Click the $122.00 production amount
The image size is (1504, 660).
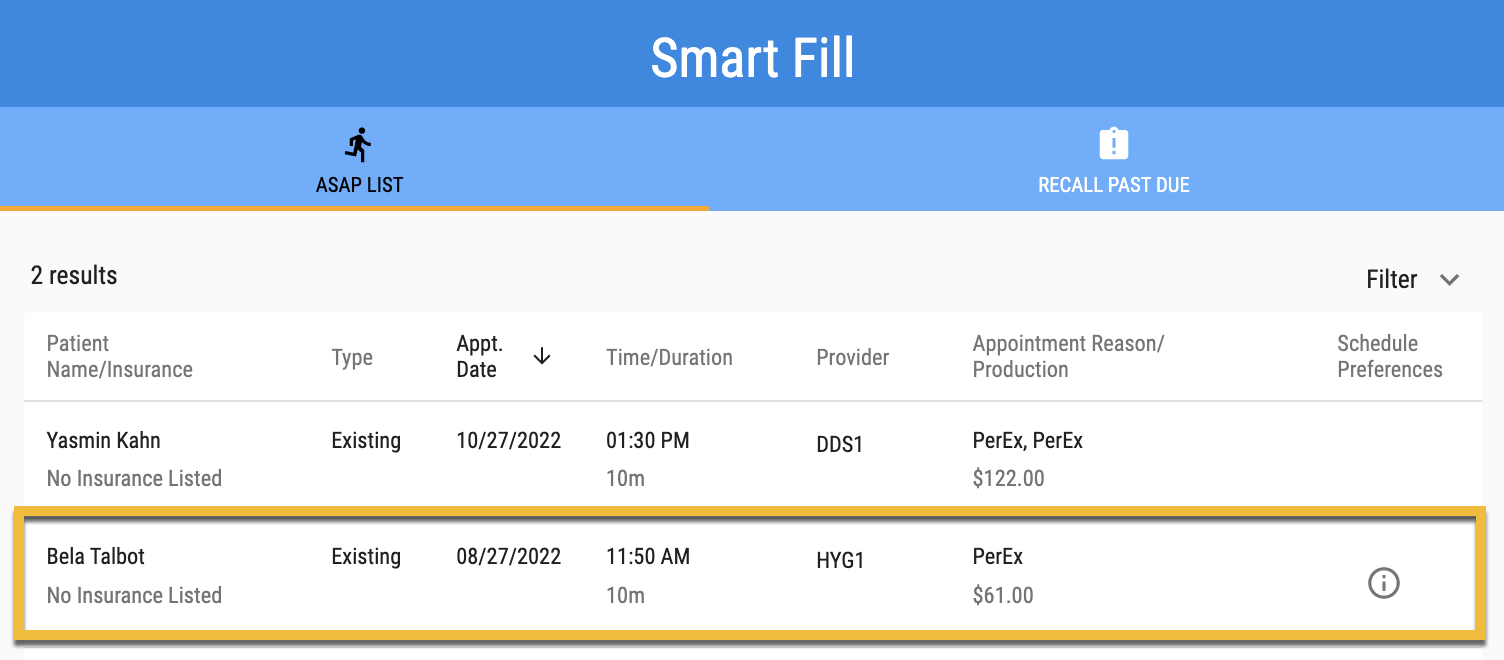[1008, 479]
